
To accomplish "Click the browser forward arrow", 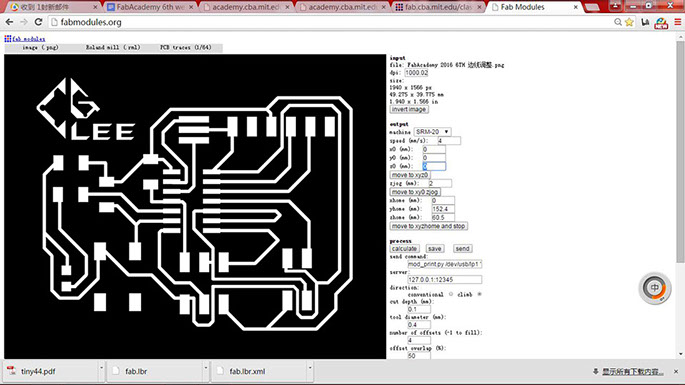I will tap(24, 22).
